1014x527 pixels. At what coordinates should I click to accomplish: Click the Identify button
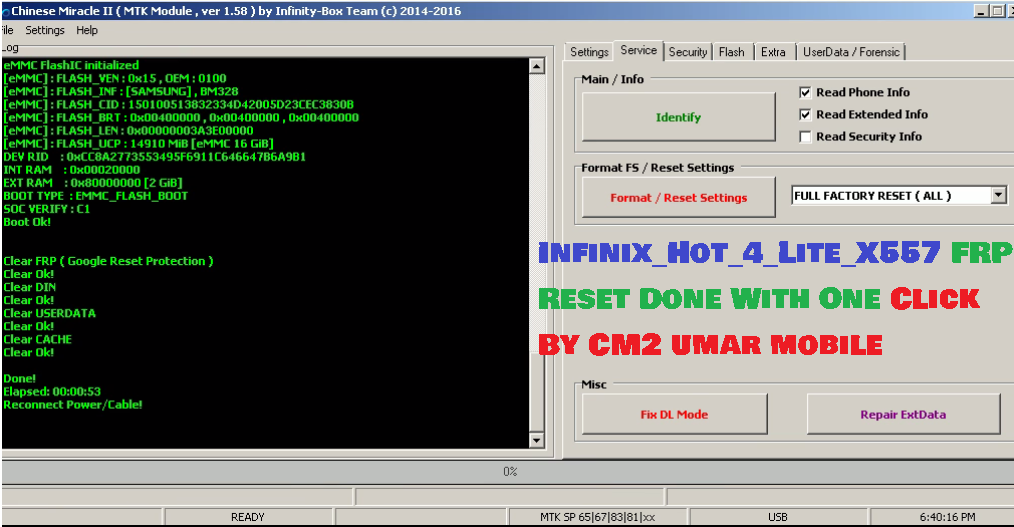678,117
